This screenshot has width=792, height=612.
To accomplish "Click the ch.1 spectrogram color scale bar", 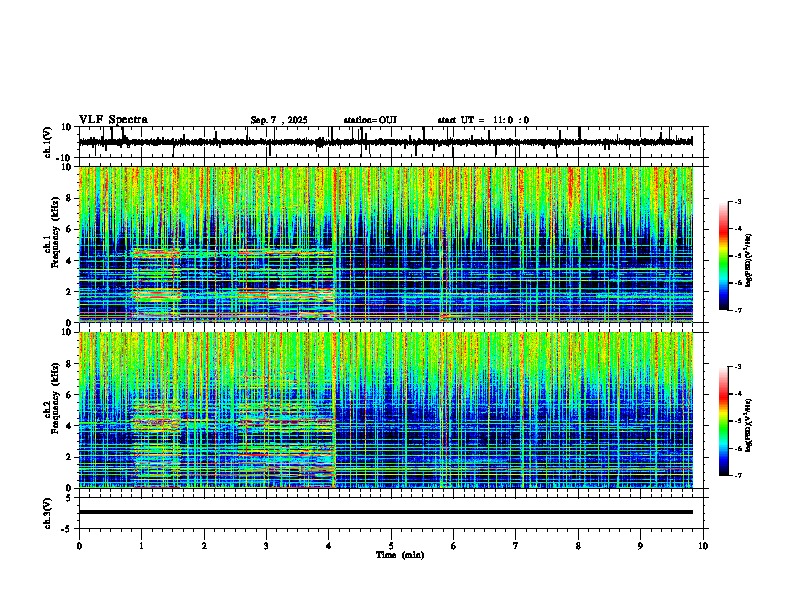I will [724, 256].
